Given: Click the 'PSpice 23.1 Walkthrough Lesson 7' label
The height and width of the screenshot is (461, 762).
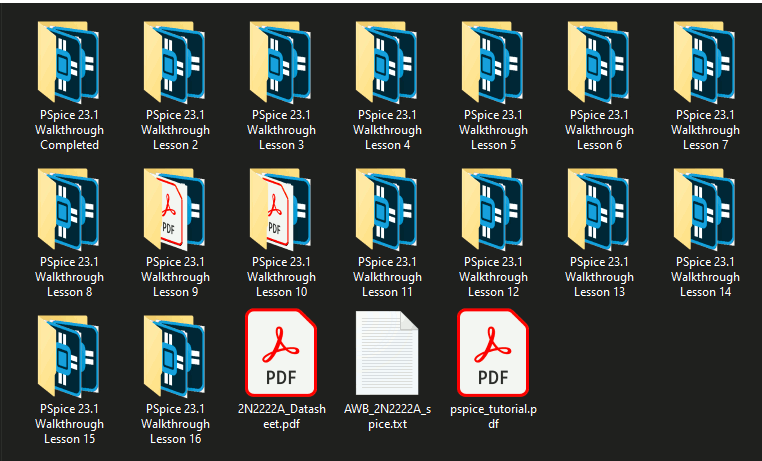Looking at the screenshot, I should pyautogui.click(x=705, y=130).
